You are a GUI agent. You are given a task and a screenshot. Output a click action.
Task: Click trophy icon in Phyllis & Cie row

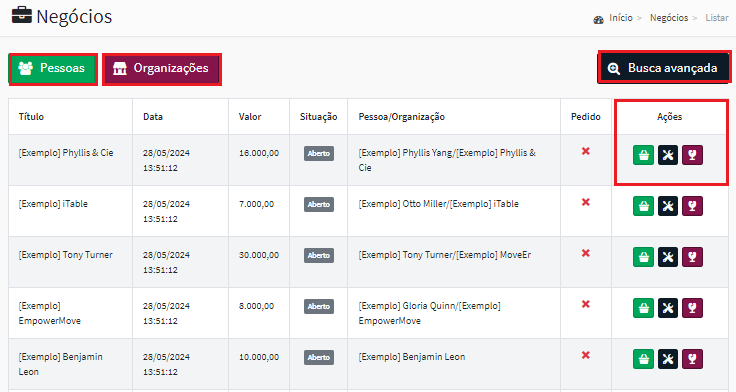click(x=692, y=155)
